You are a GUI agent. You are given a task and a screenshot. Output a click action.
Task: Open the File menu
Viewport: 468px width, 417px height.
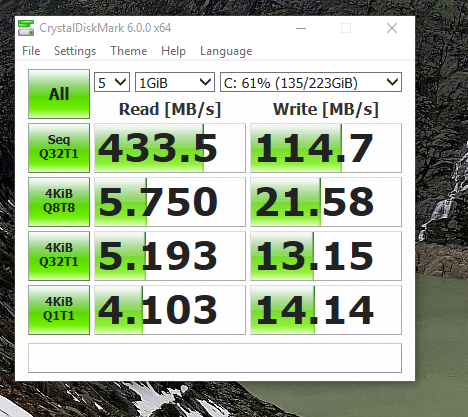(31, 51)
